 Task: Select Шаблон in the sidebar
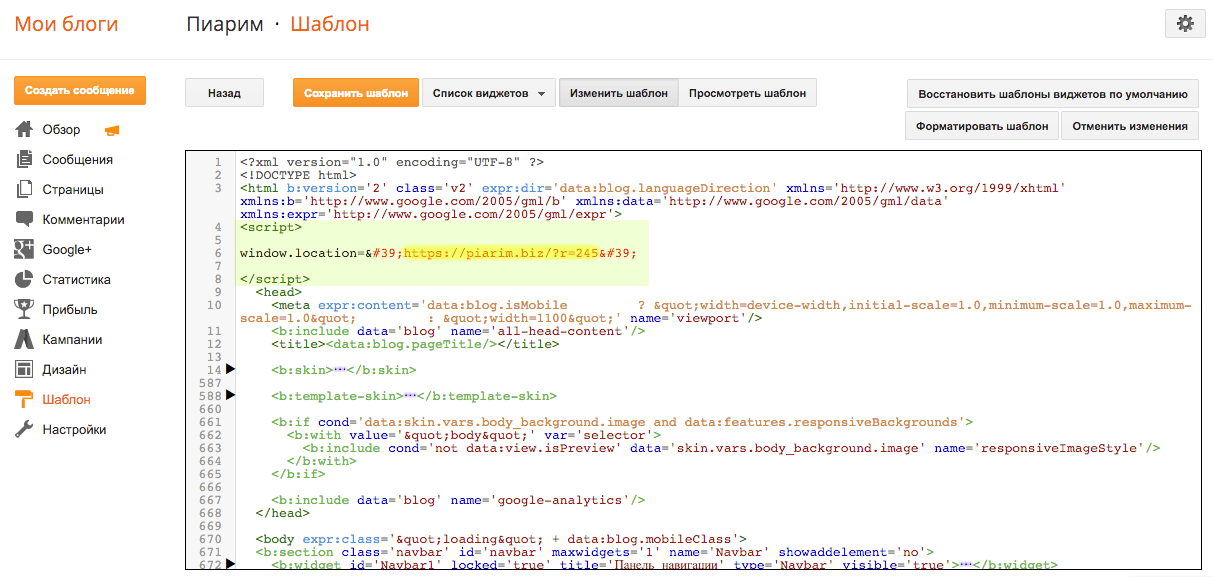coord(67,400)
